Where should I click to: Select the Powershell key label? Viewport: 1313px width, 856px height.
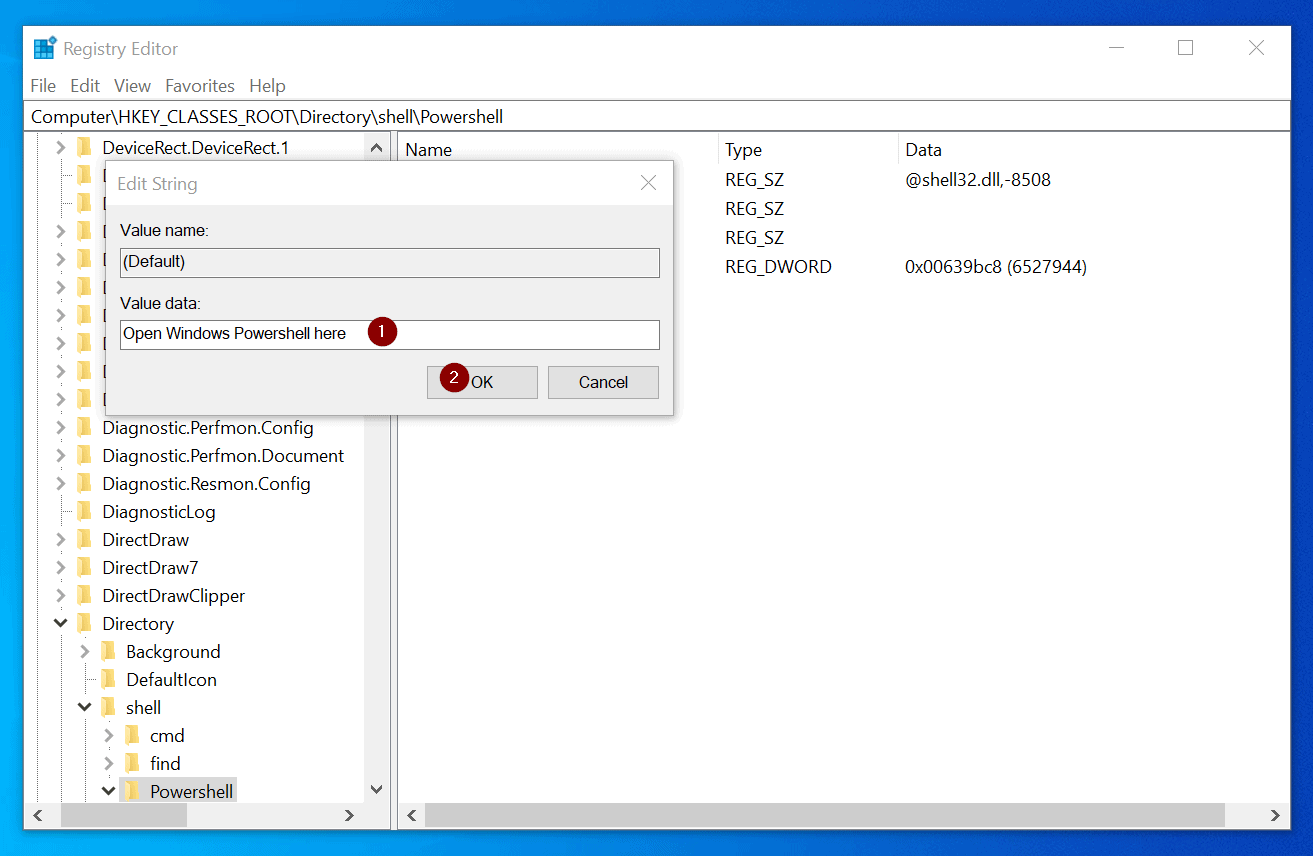click(192, 792)
